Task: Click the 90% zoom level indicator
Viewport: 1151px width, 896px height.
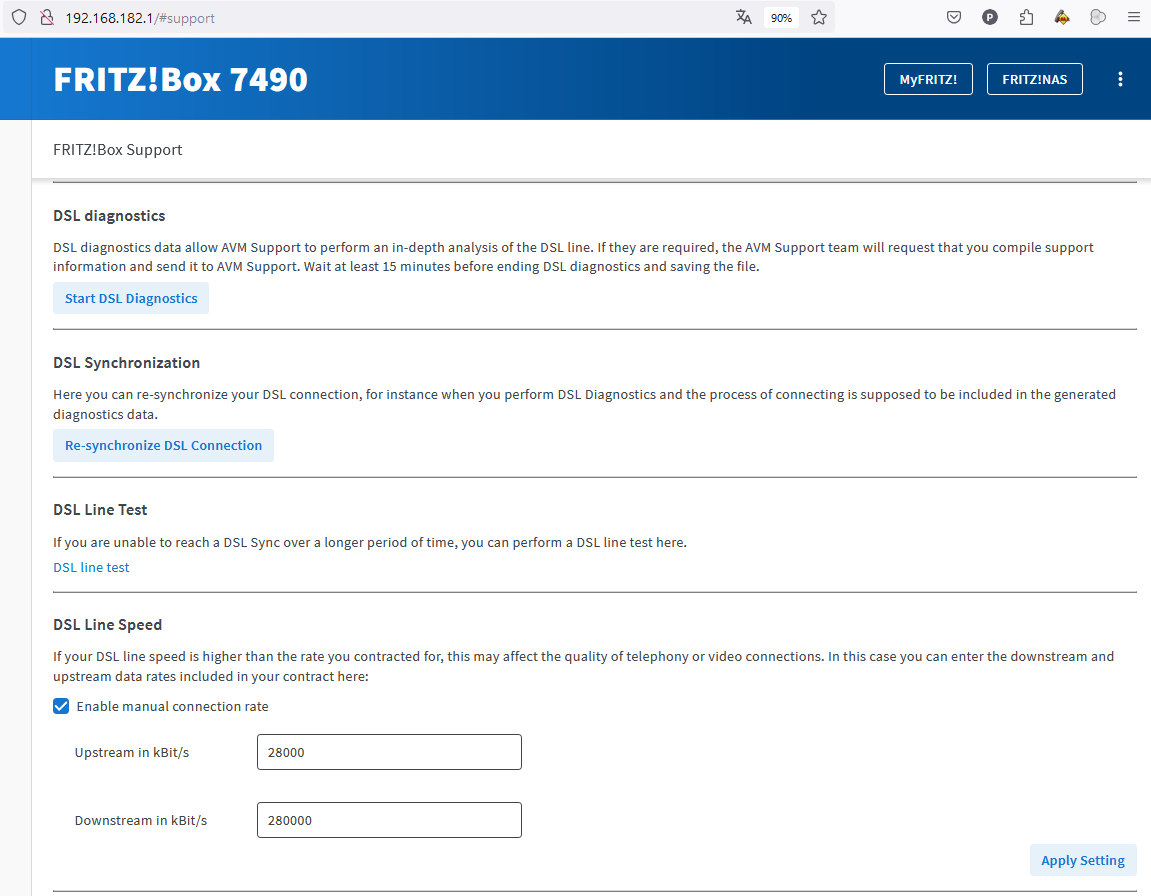Action: (x=781, y=17)
